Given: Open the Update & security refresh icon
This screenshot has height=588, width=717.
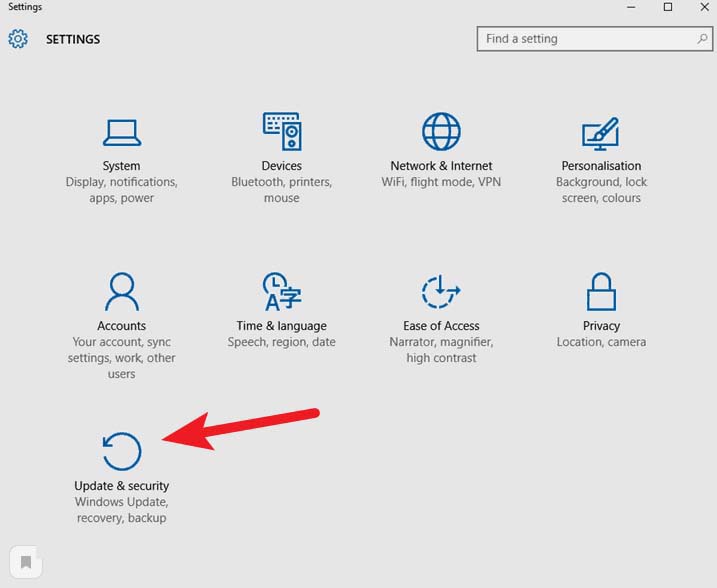Looking at the screenshot, I should tap(122, 451).
